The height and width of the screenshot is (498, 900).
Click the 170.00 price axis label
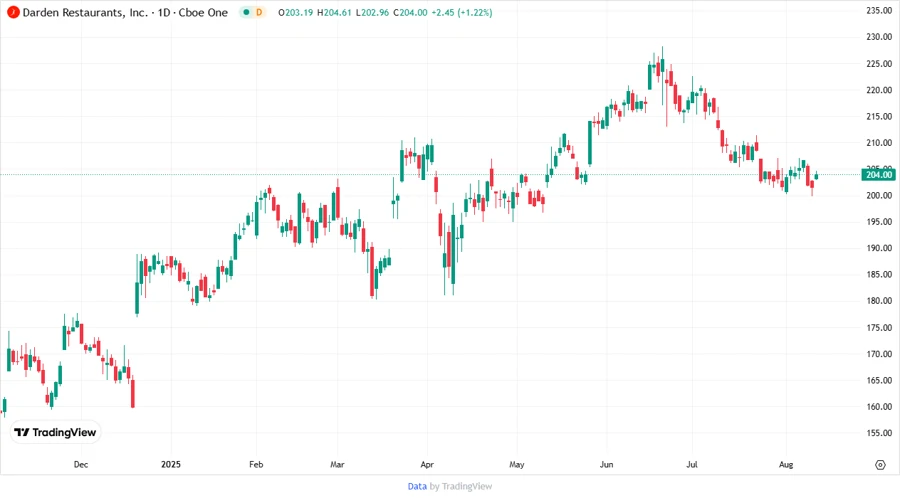tap(879, 354)
